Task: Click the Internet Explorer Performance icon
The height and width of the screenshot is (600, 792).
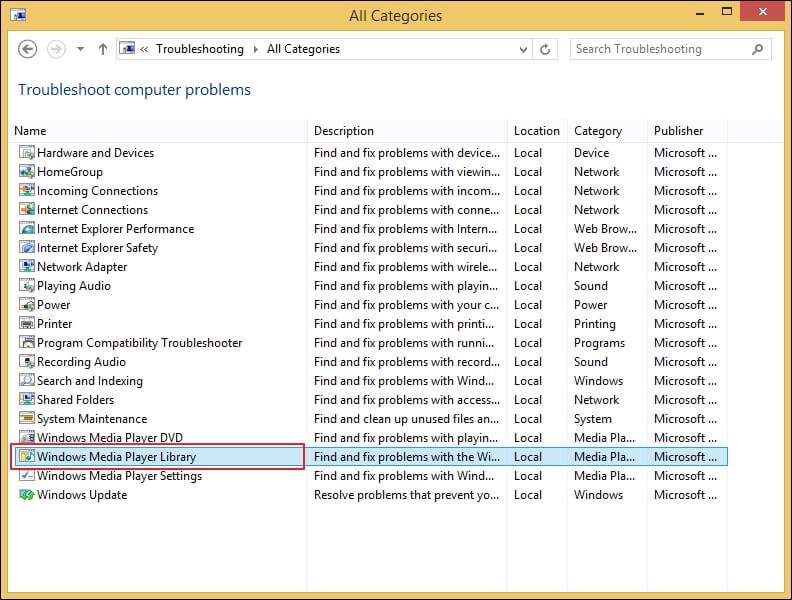Action: coord(27,229)
